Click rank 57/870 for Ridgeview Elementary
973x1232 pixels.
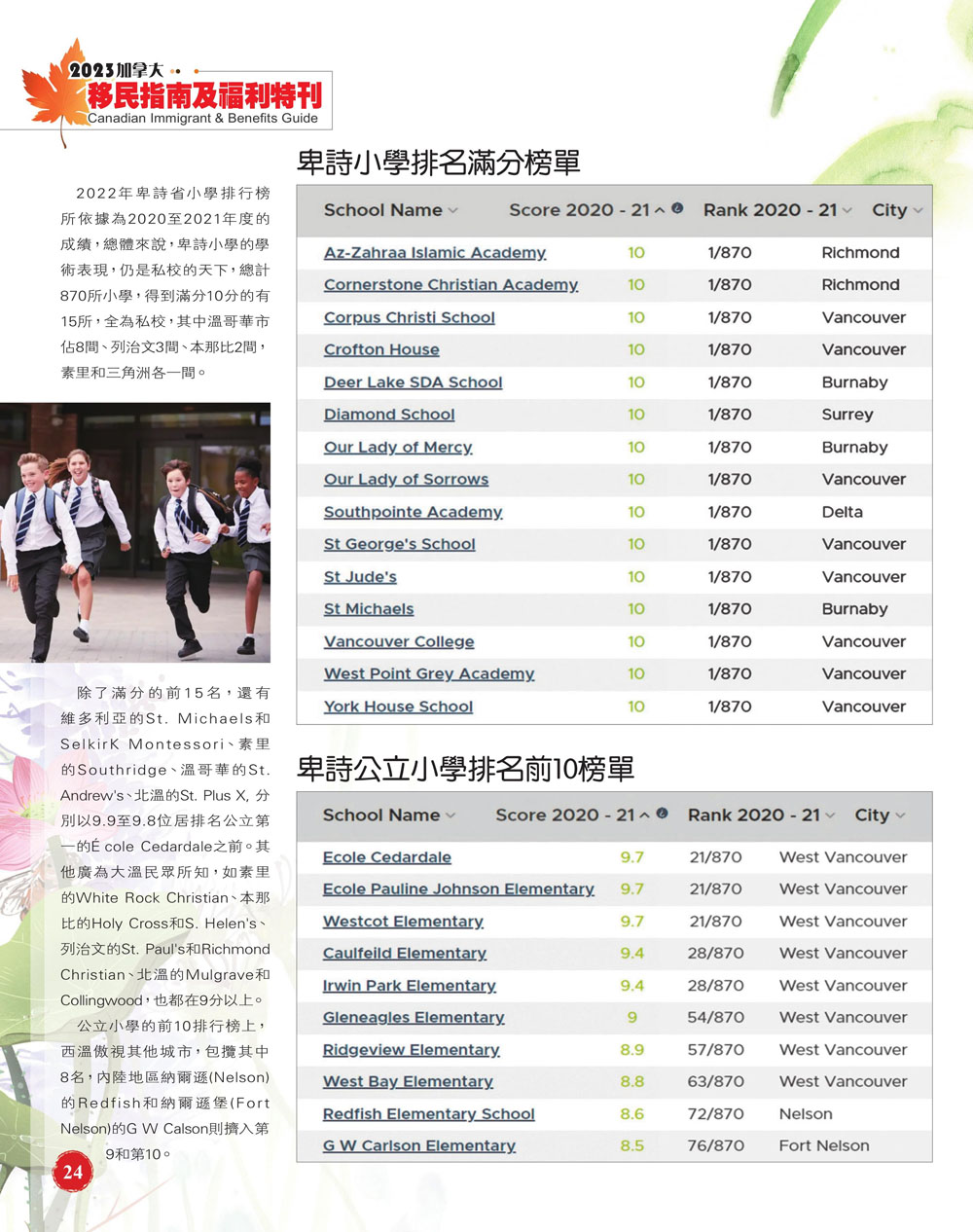coord(715,1049)
